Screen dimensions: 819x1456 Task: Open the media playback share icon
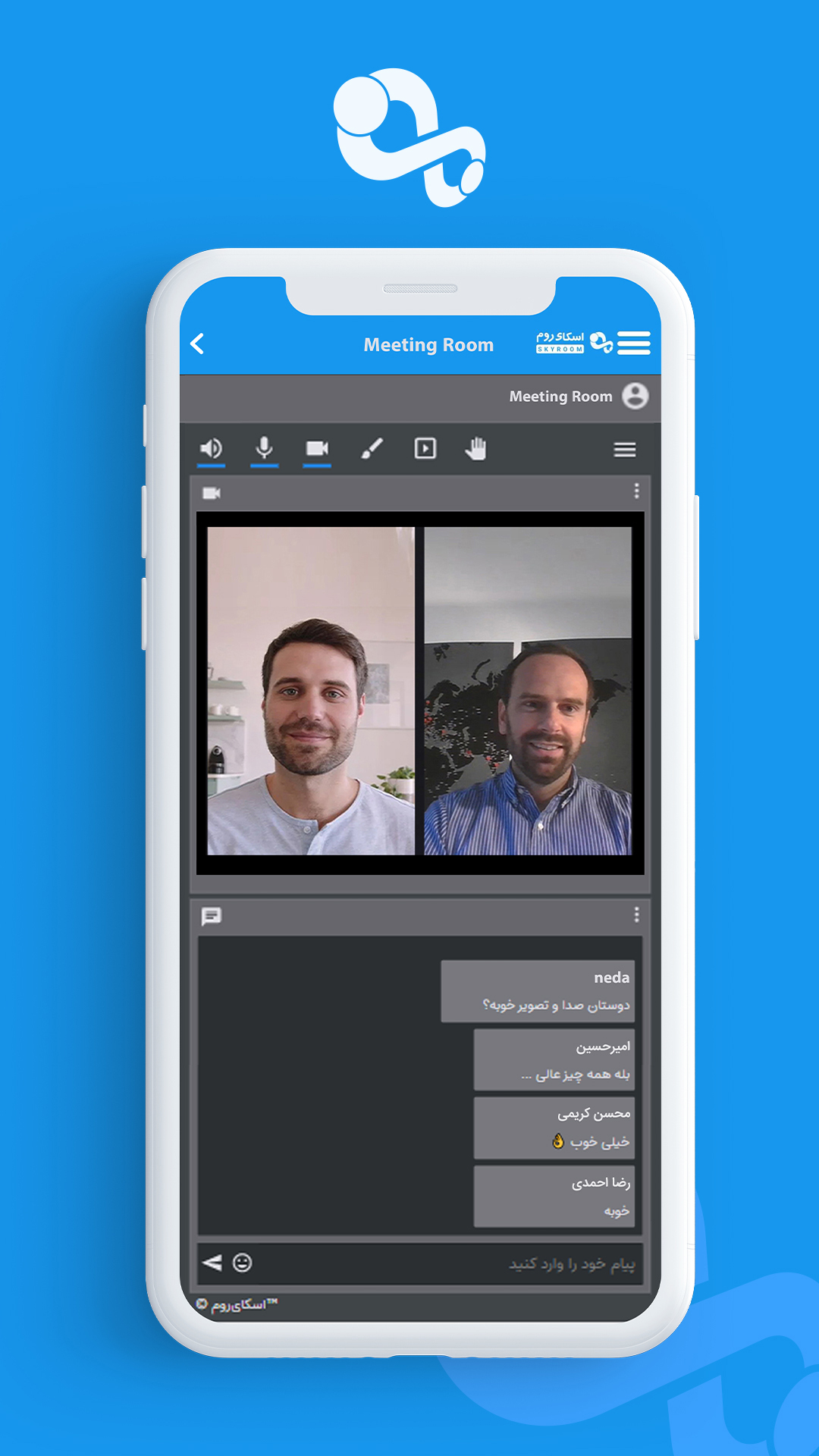coord(425,449)
